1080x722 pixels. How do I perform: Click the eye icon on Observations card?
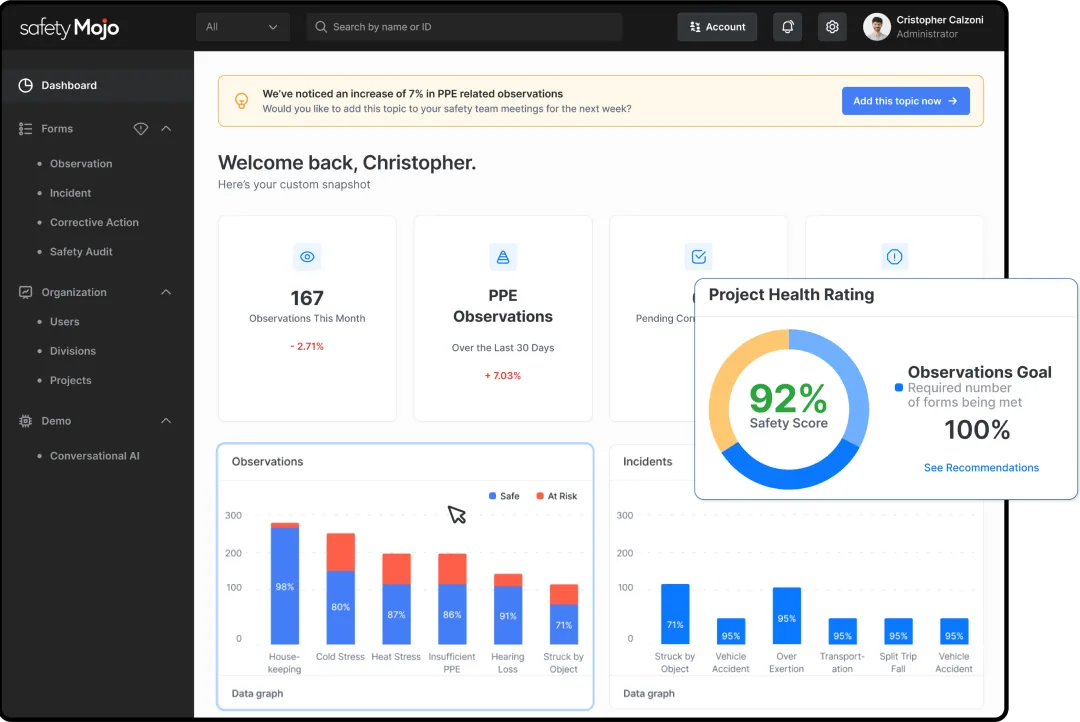(x=307, y=257)
